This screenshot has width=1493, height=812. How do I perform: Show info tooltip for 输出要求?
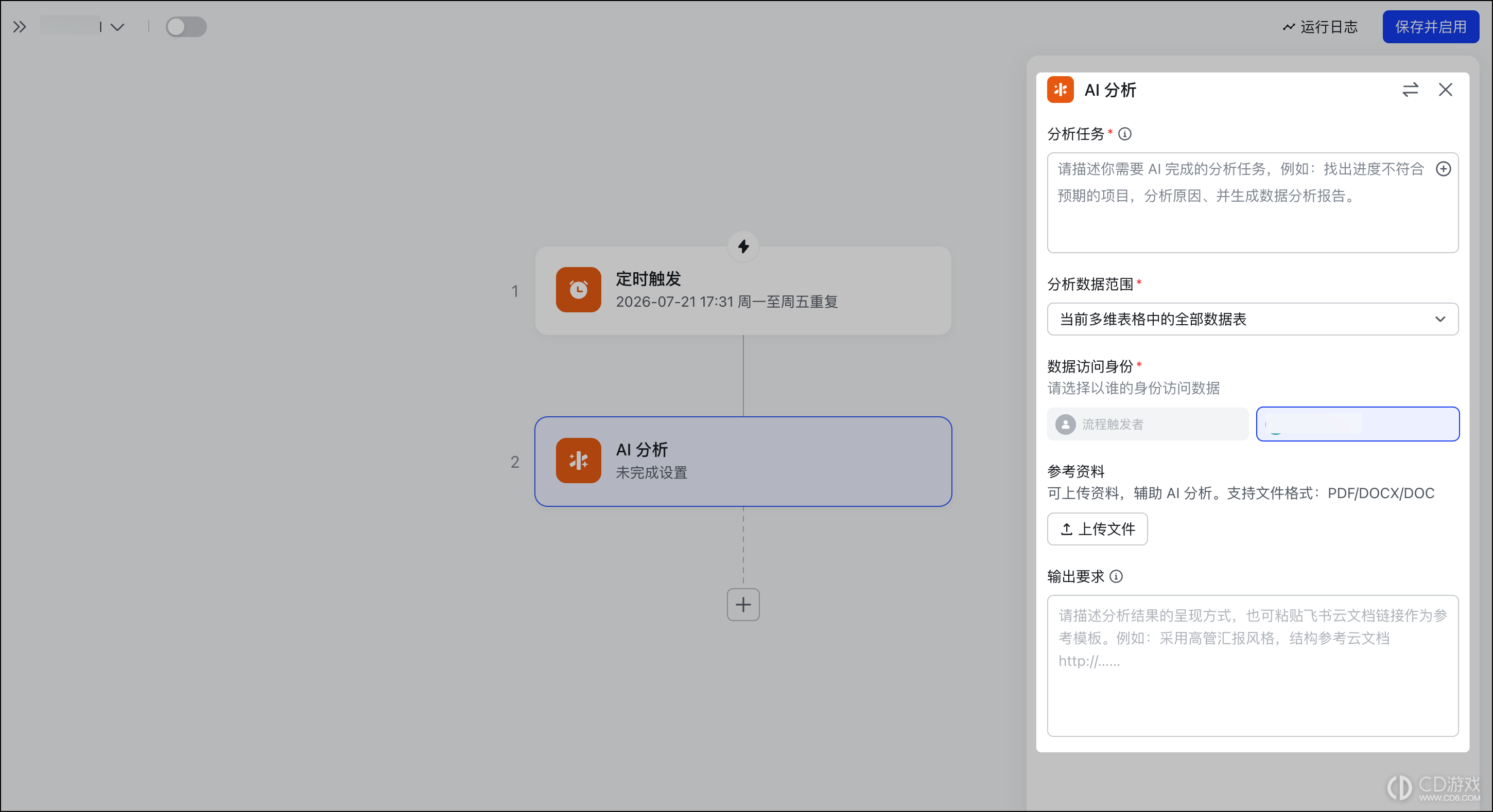(x=1116, y=576)
